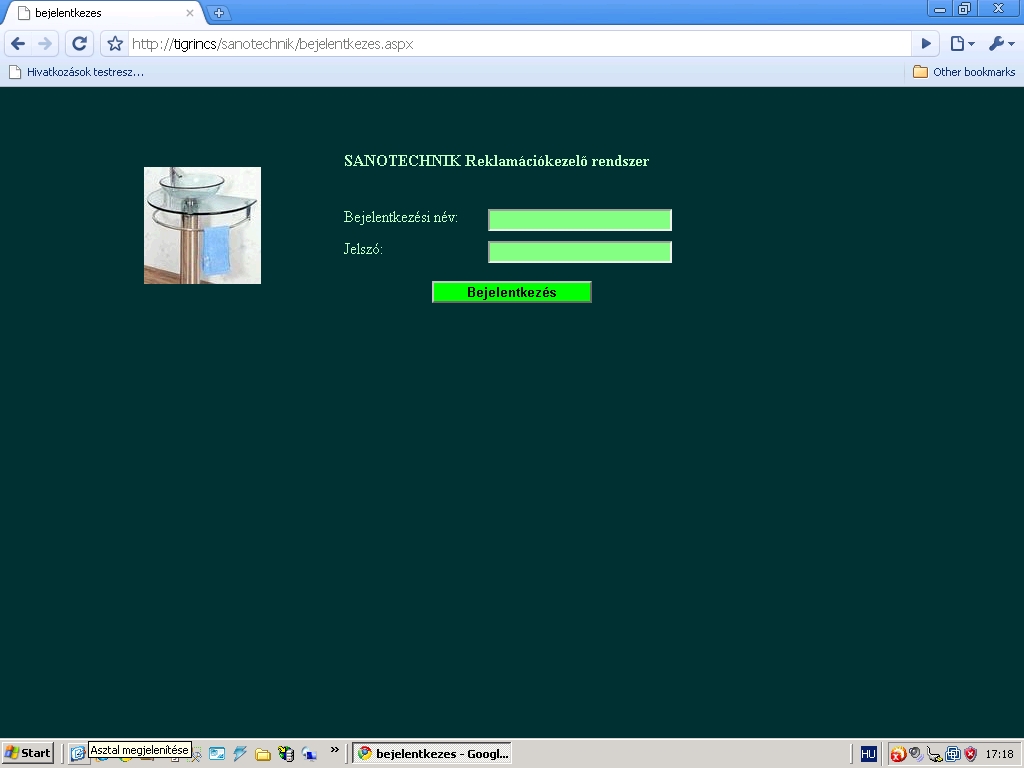Click the red security shield tray icon
This screenshot has width=1024, height=768.
970,754
